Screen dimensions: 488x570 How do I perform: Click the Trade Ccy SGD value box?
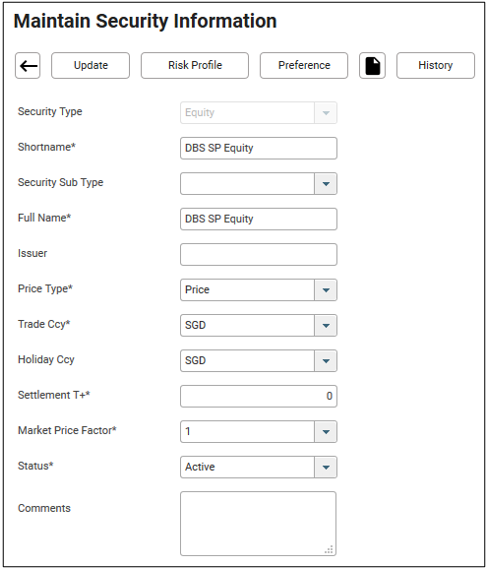pyautogui.click(x=247, y=326)
